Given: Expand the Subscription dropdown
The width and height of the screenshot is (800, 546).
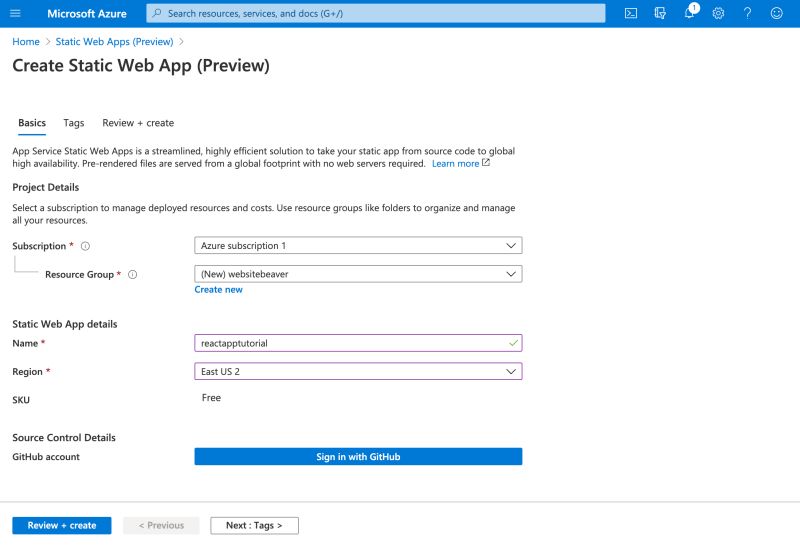Looking at the screenshot, I should (358, 245).
